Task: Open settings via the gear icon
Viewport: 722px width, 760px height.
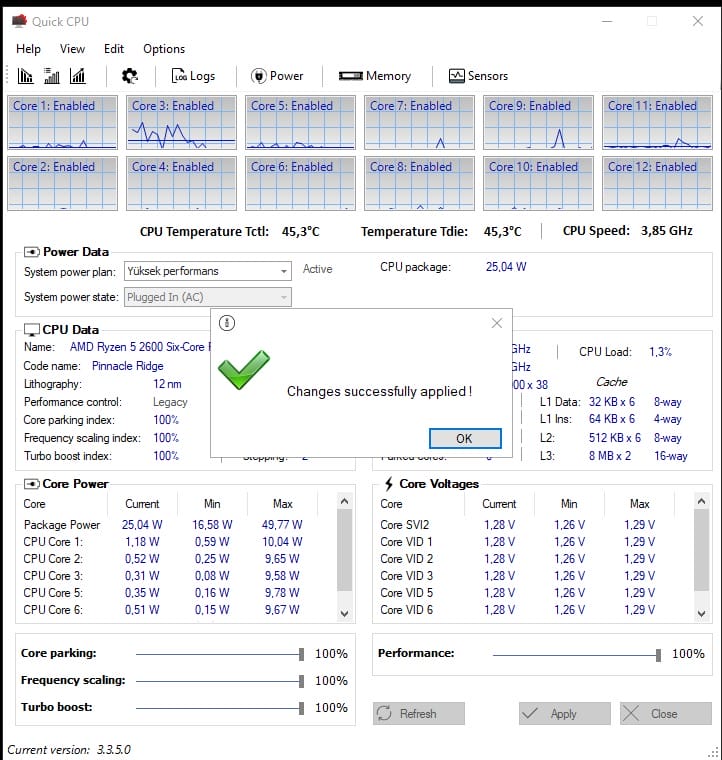Action: pos(130,76)
